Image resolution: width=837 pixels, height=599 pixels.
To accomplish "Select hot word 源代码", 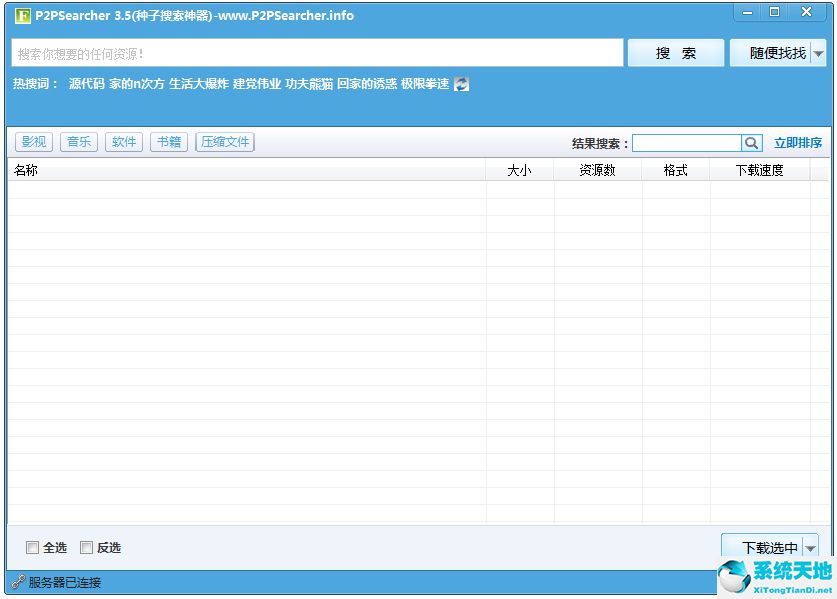I will (x=86, y=84).
